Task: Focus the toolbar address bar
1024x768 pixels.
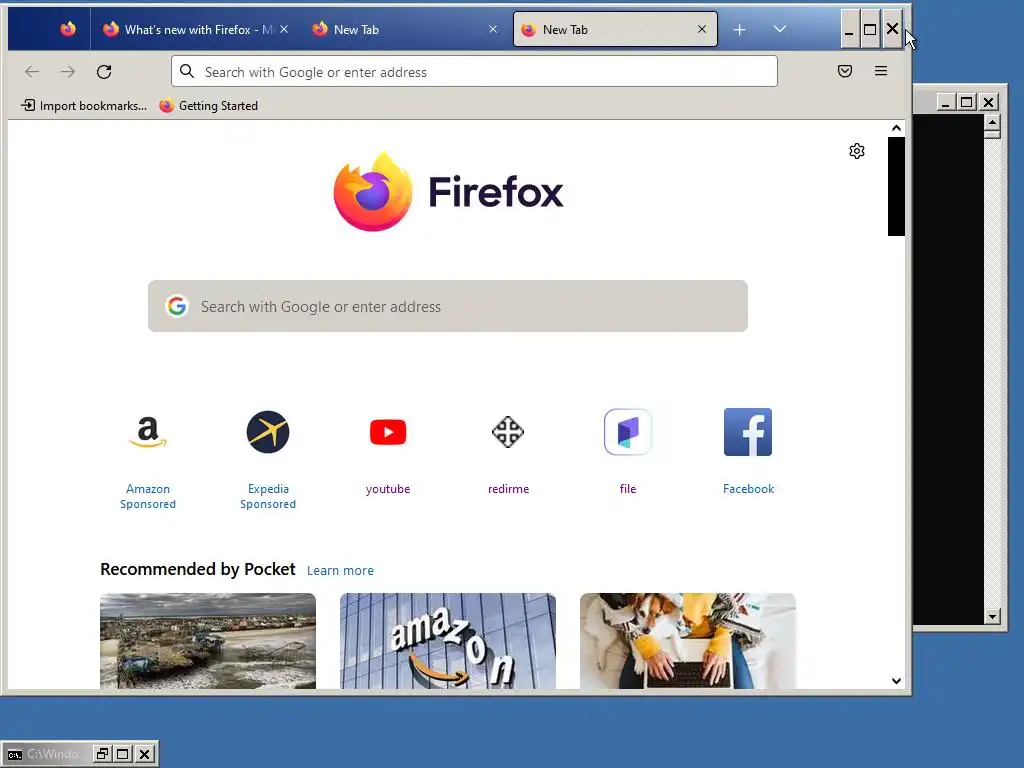Action: pyautogui.click(x=474, y=71)
